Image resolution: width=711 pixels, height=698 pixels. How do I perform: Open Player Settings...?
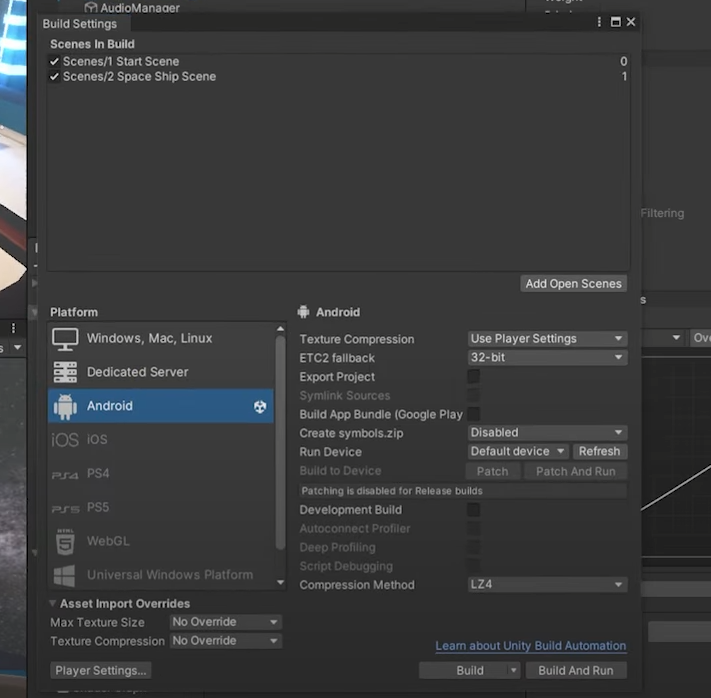click(x=101, y=670)
